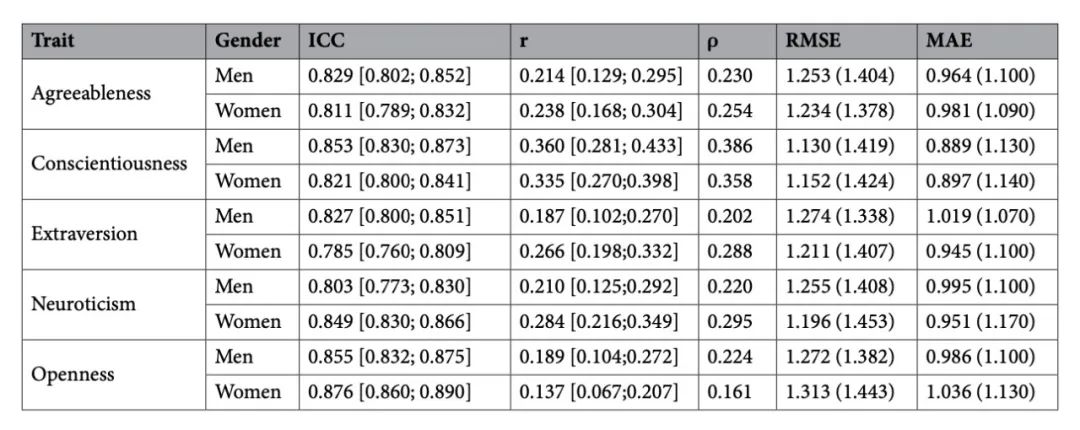Click the Openness trait cell

click(114, 375)
